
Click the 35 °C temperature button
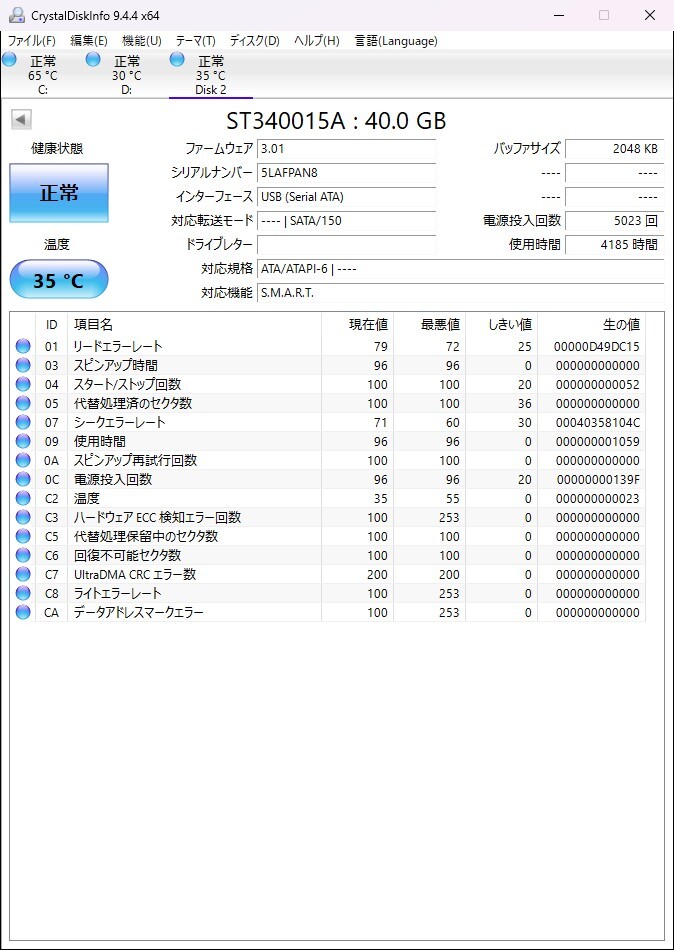pyautogui.click(x=59, y=279)
